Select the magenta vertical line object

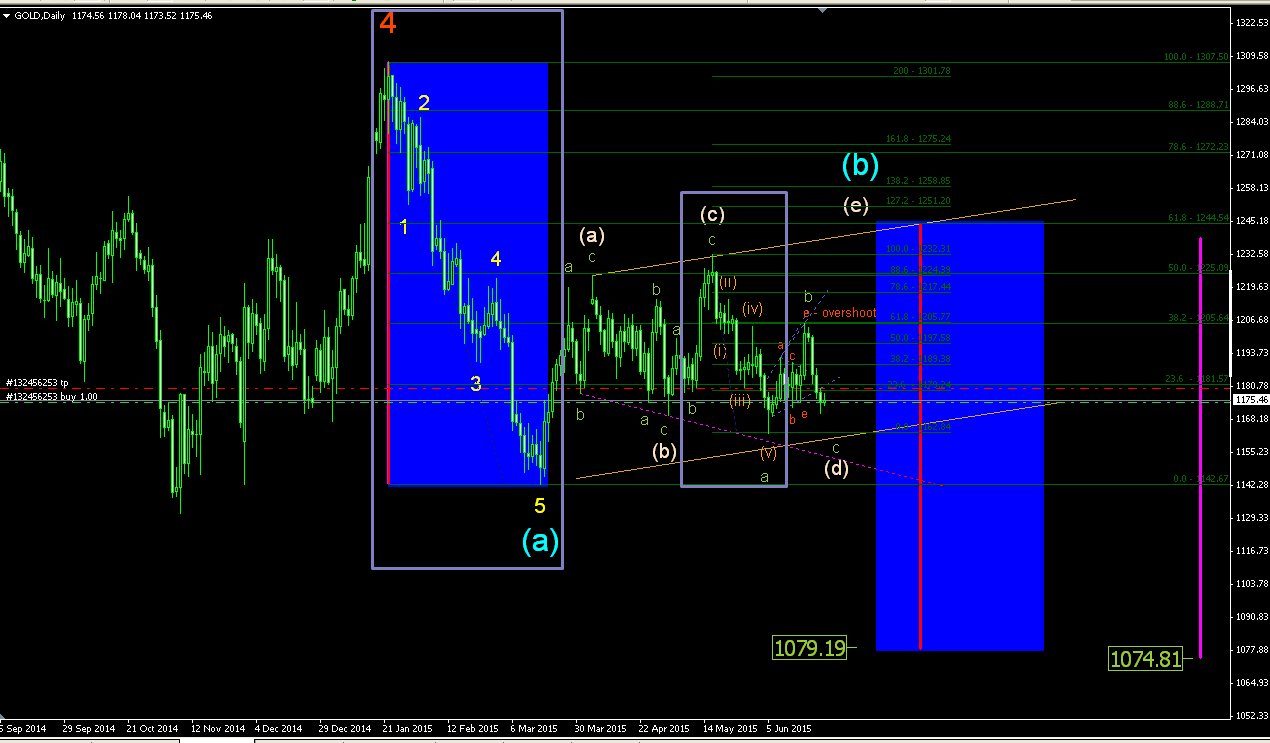1200,448
